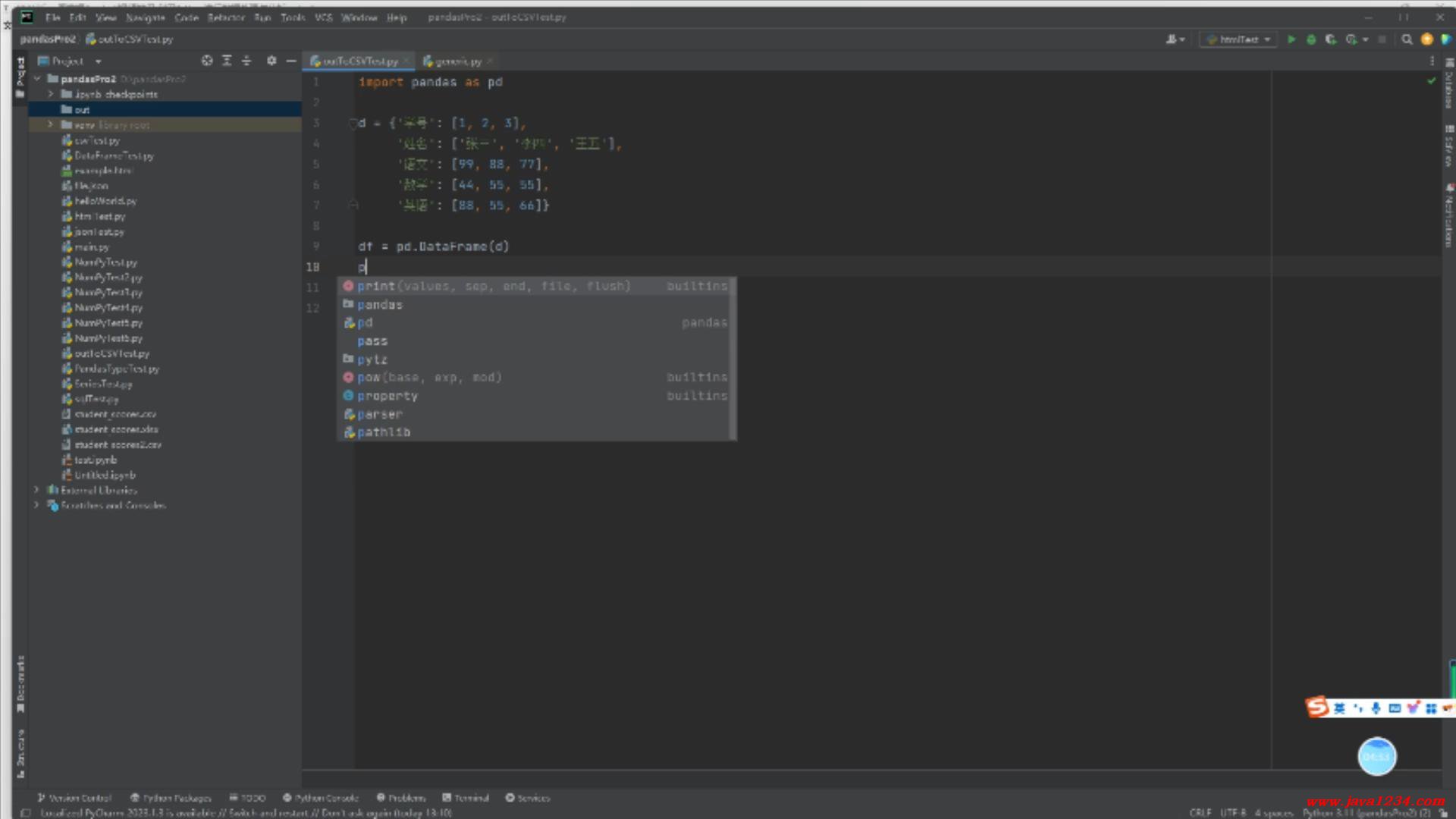Image resolution: width=1456 pixels, height=819 pixels.
Task: Open DataFrameTest.py from the project tree
Action: click(114, 155)
